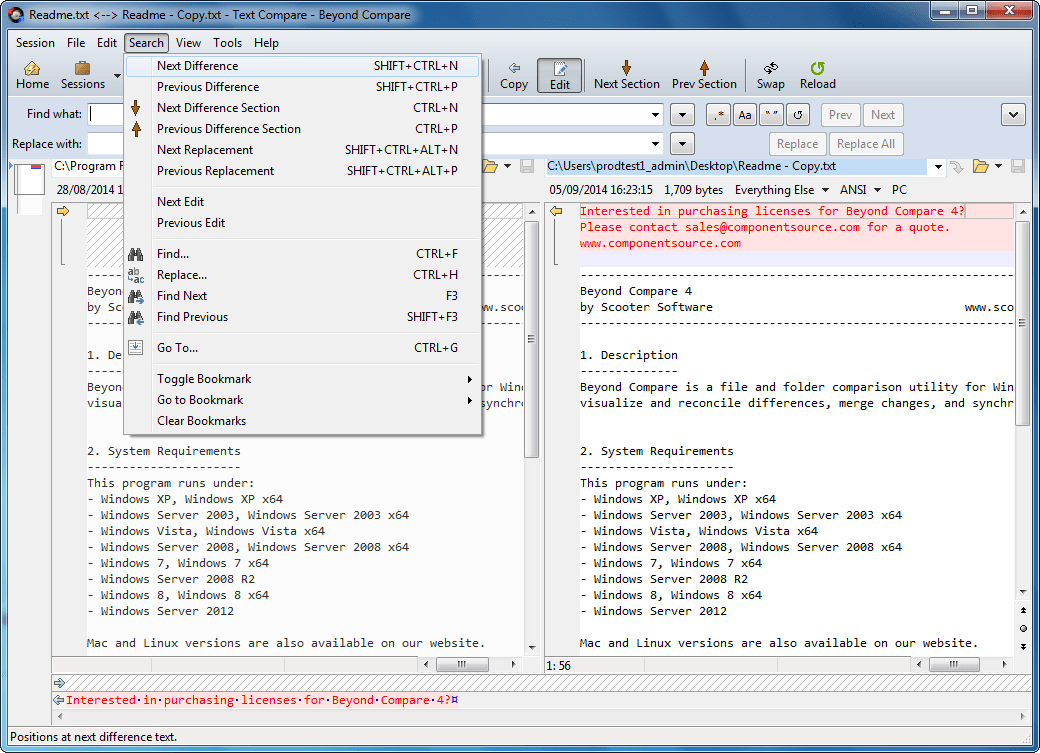Screen dimensions: 1040x753
Task: Click the open-folder icon beside the right file path
Action: coord(981,166)
